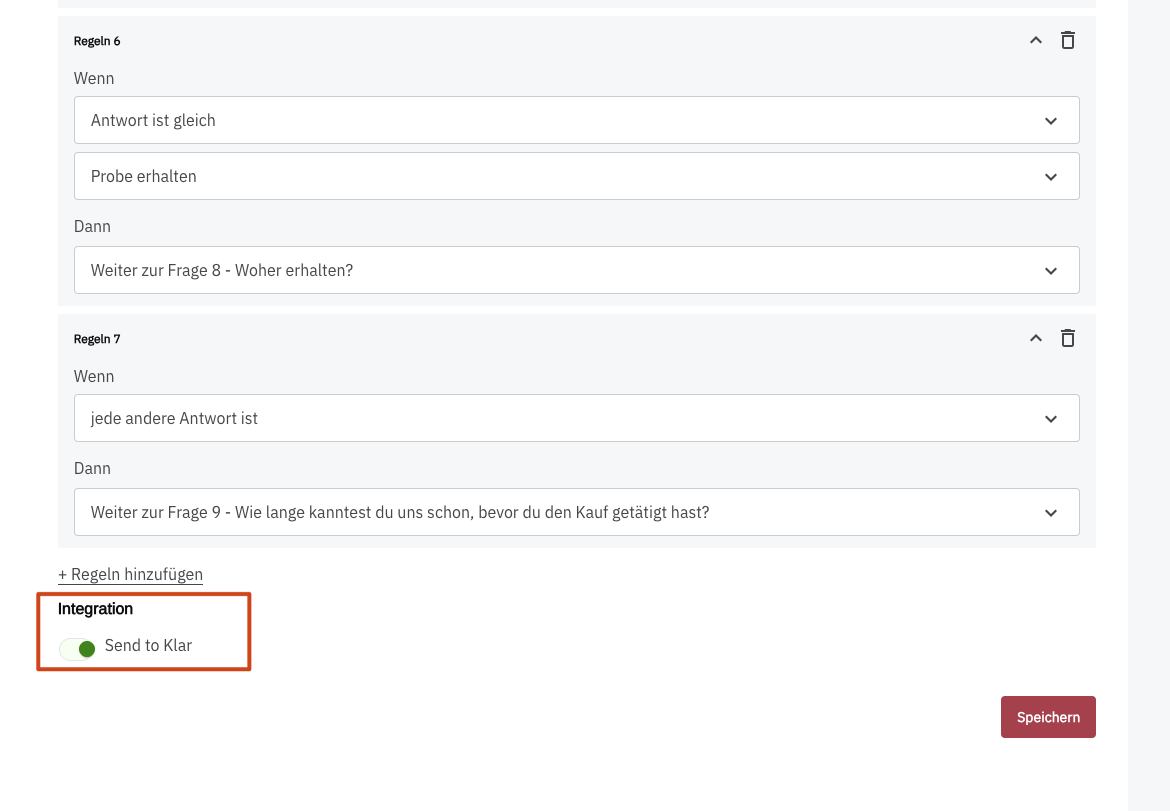Screen dimensions: 1170x811
Task: Toggle the Send to Klar switch
Action: (x=78, y=649)
